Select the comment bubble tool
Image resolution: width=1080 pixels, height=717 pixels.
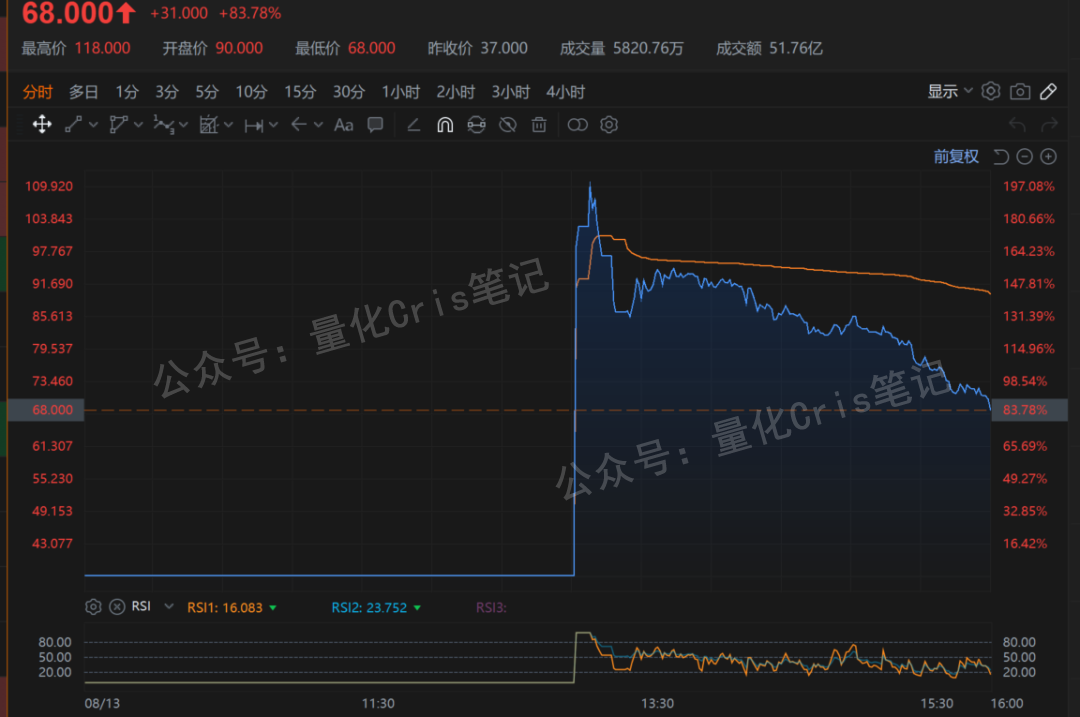pyautogui.click(x=375, y=124)
